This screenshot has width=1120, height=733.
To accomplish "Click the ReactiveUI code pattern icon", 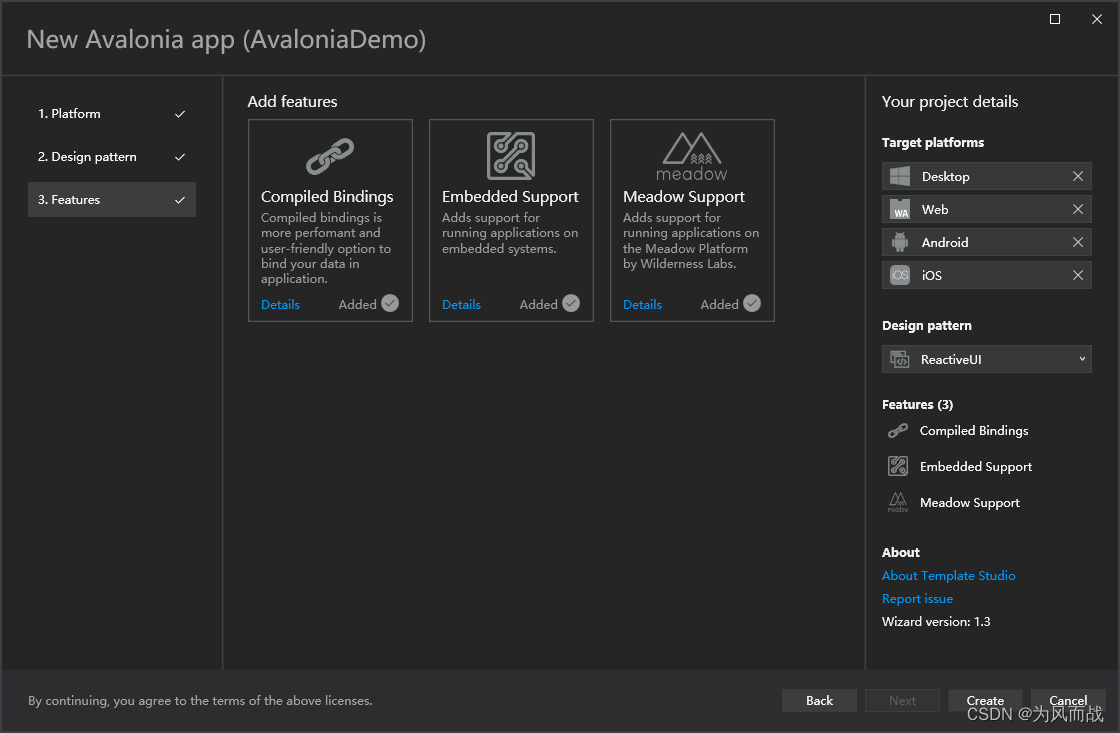I will [x=901, y=359].
